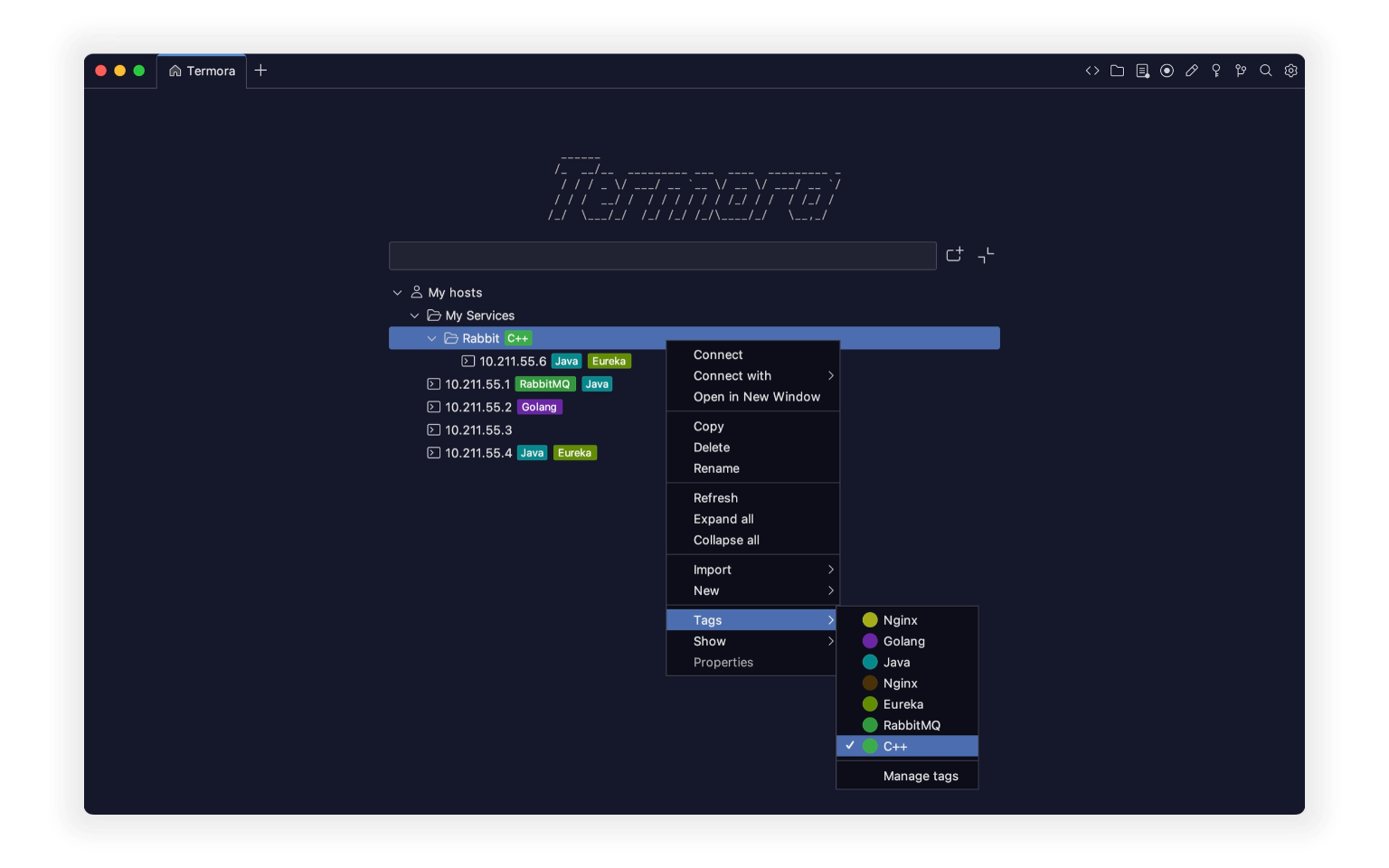Collapse the My hosts tree node
The width and height of the screenshot is (1389, 868).
397,293
